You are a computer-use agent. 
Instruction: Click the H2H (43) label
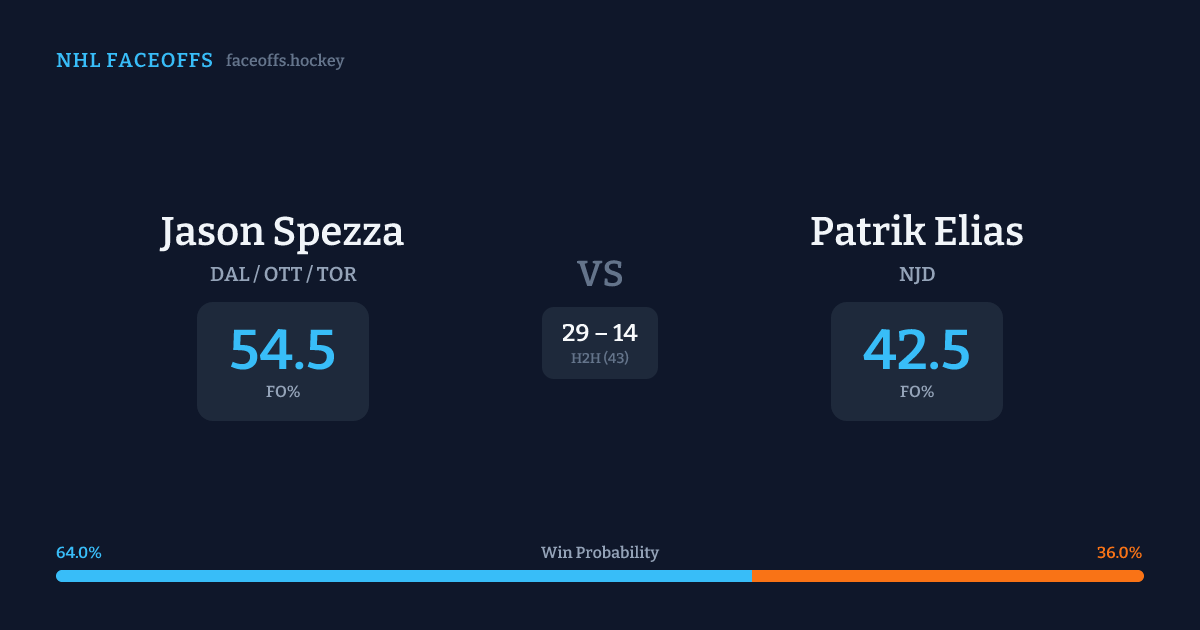(600, 358)
